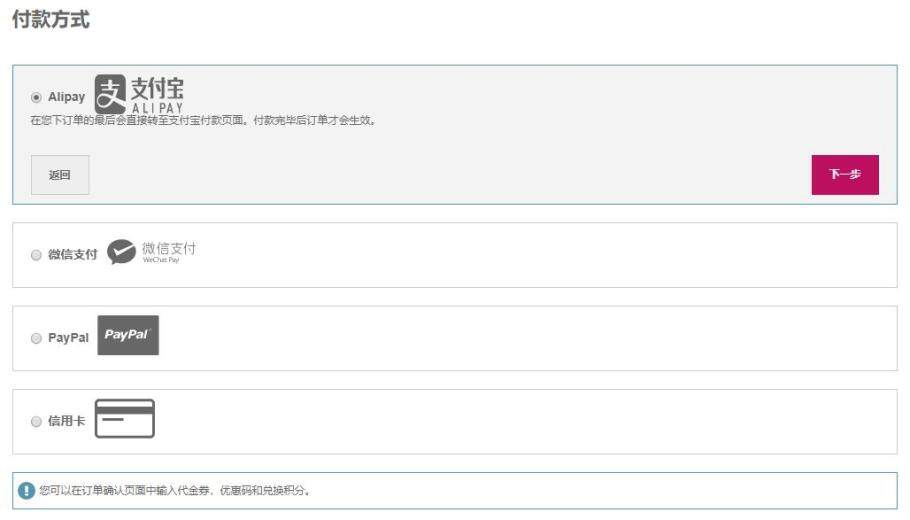Click the Alipay label text

point(66,97)
